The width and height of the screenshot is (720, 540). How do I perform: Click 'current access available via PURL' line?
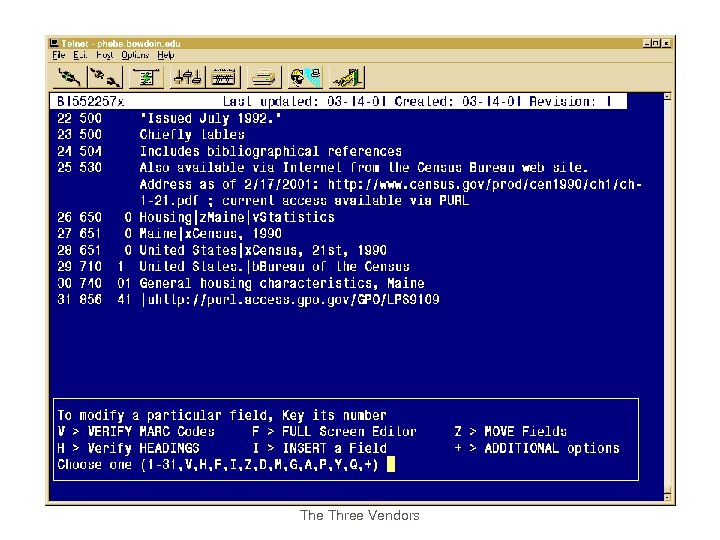(x=345, y=201)
